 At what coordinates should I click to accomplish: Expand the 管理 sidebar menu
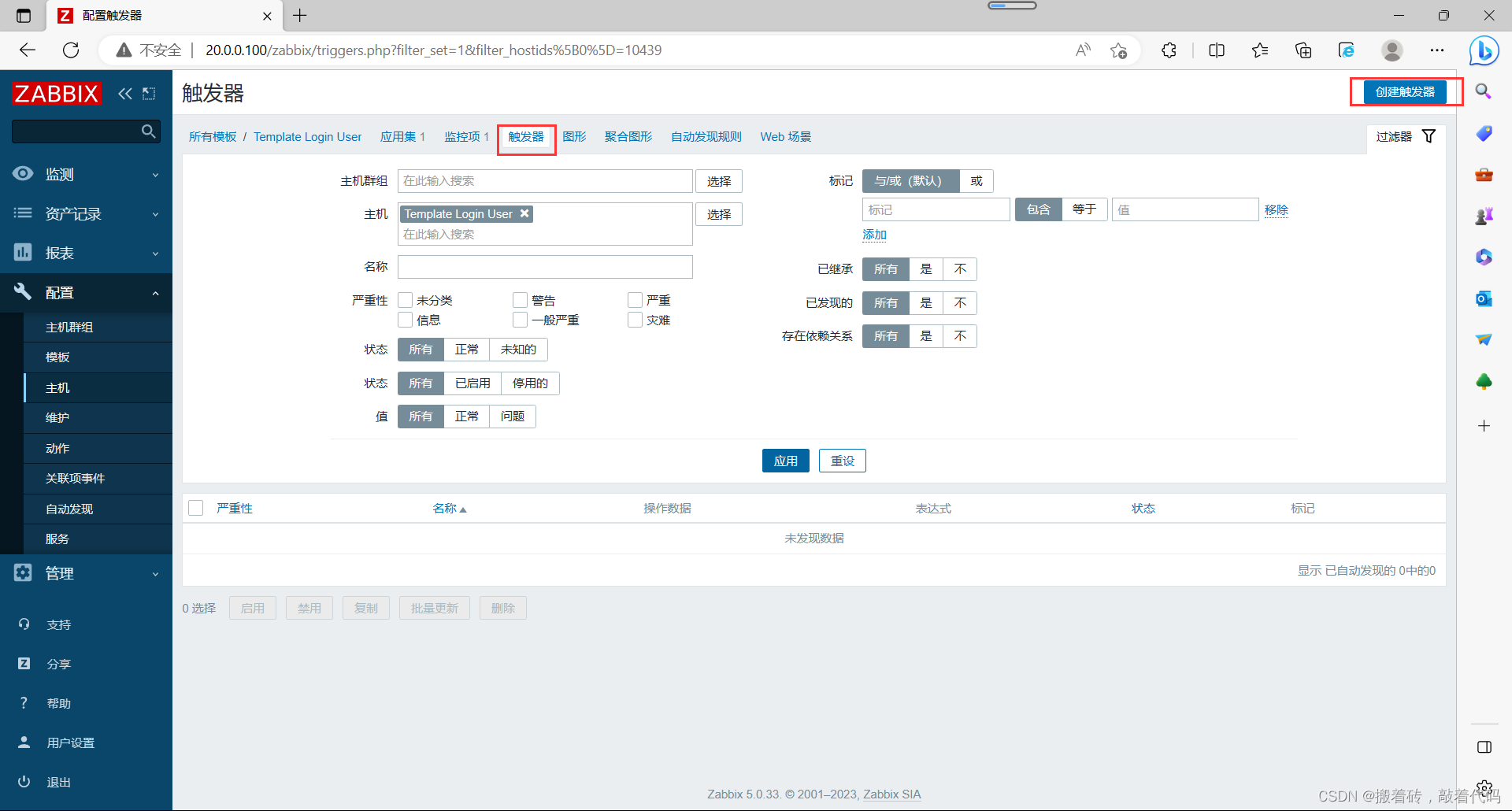coord(86,573)
